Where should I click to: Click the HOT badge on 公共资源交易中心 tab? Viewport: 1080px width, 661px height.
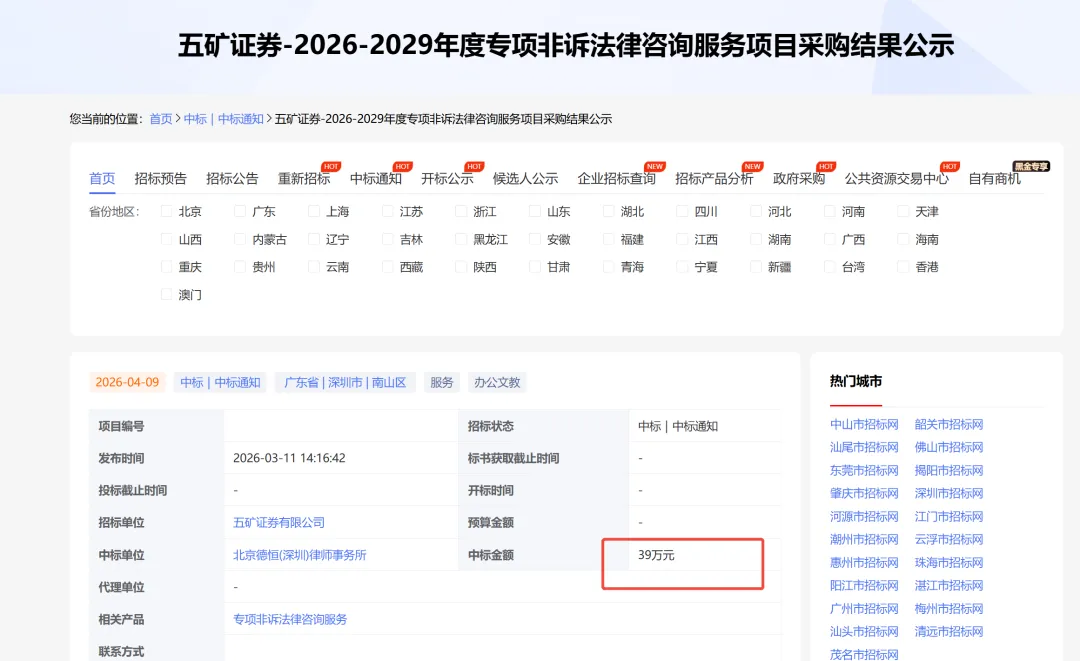pyautogui.click(x=948, y=164)
